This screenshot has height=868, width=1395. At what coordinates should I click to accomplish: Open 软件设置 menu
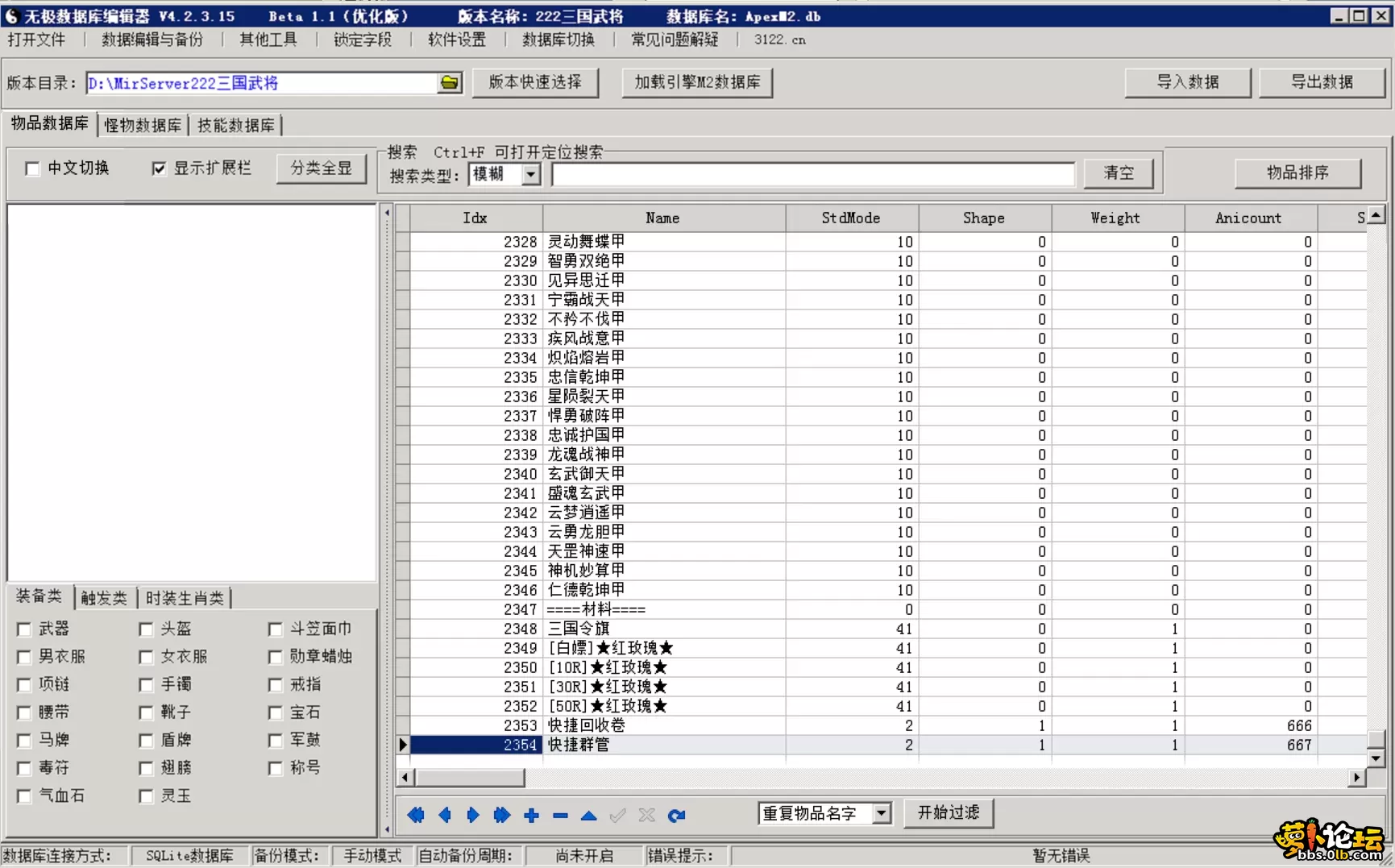tap(457, 39)
